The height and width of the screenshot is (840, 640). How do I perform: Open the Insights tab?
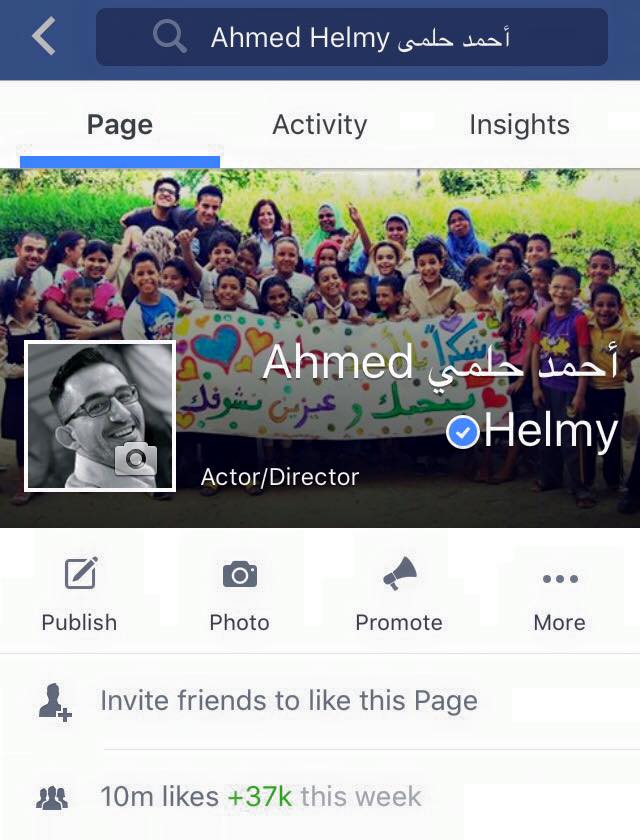[519, 125]
